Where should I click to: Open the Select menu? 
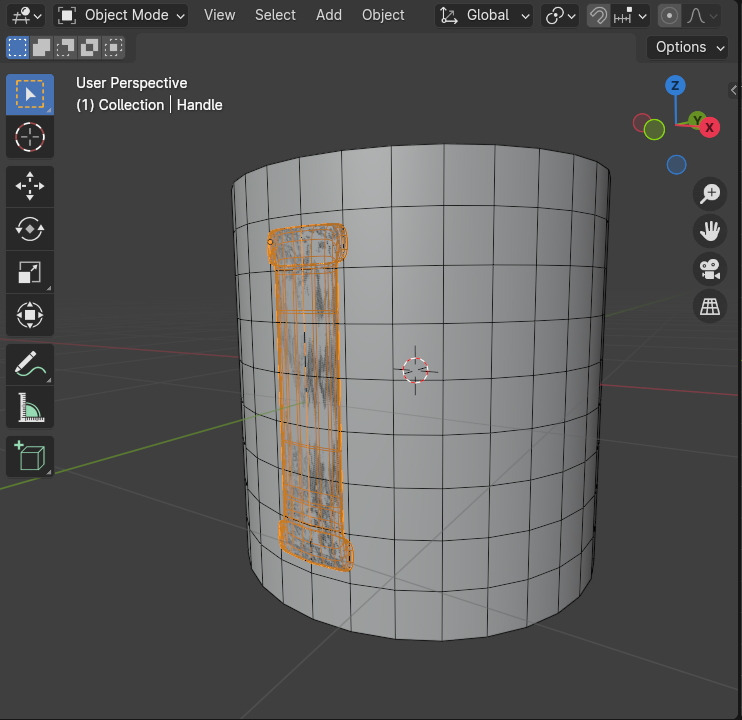(x=275, y=15)
